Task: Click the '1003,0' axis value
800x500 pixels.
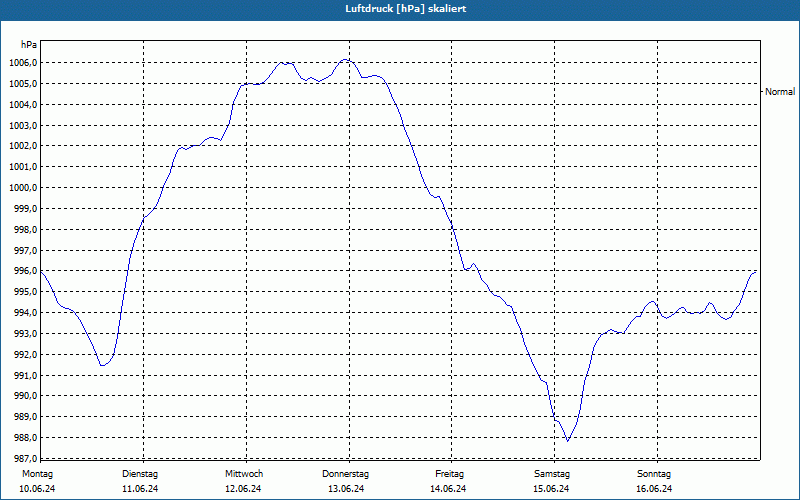Action: pyautogui.click(x=23, y=126)
